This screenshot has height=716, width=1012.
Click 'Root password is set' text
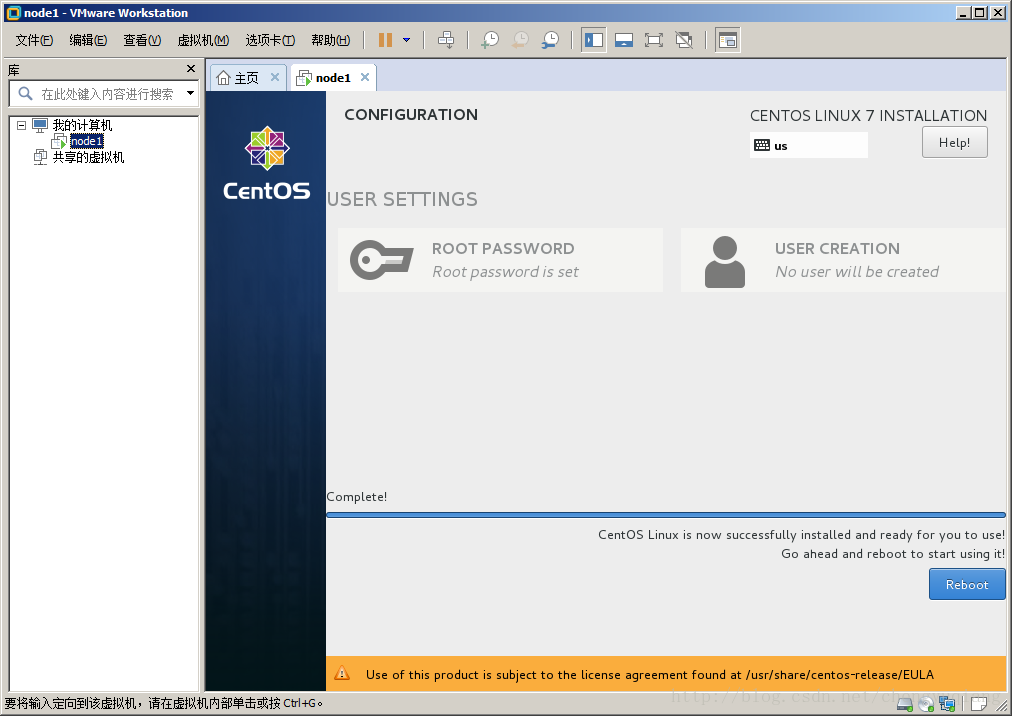[505, 272]
